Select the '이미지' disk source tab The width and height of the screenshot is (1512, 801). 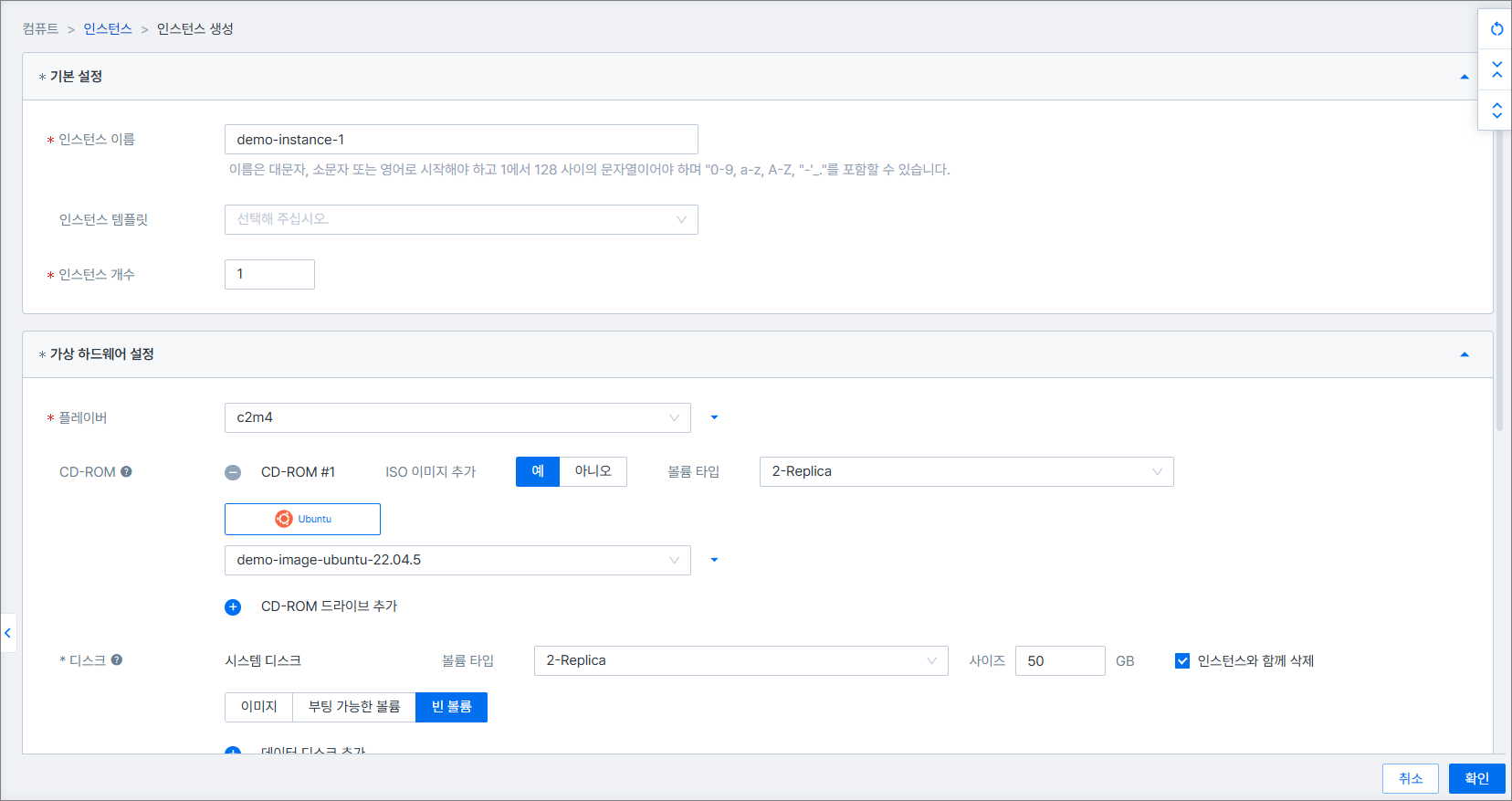point(258,707)
